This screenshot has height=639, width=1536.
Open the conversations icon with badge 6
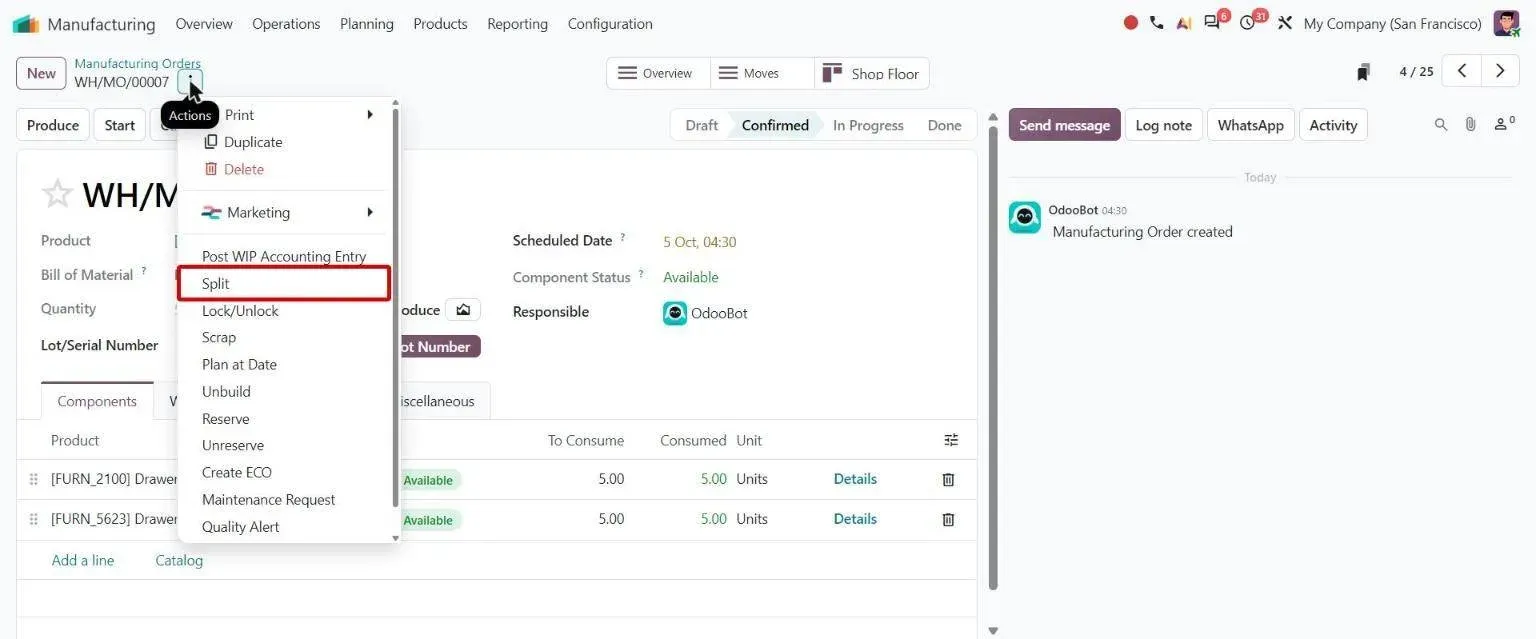click(x=1213, y=22)
